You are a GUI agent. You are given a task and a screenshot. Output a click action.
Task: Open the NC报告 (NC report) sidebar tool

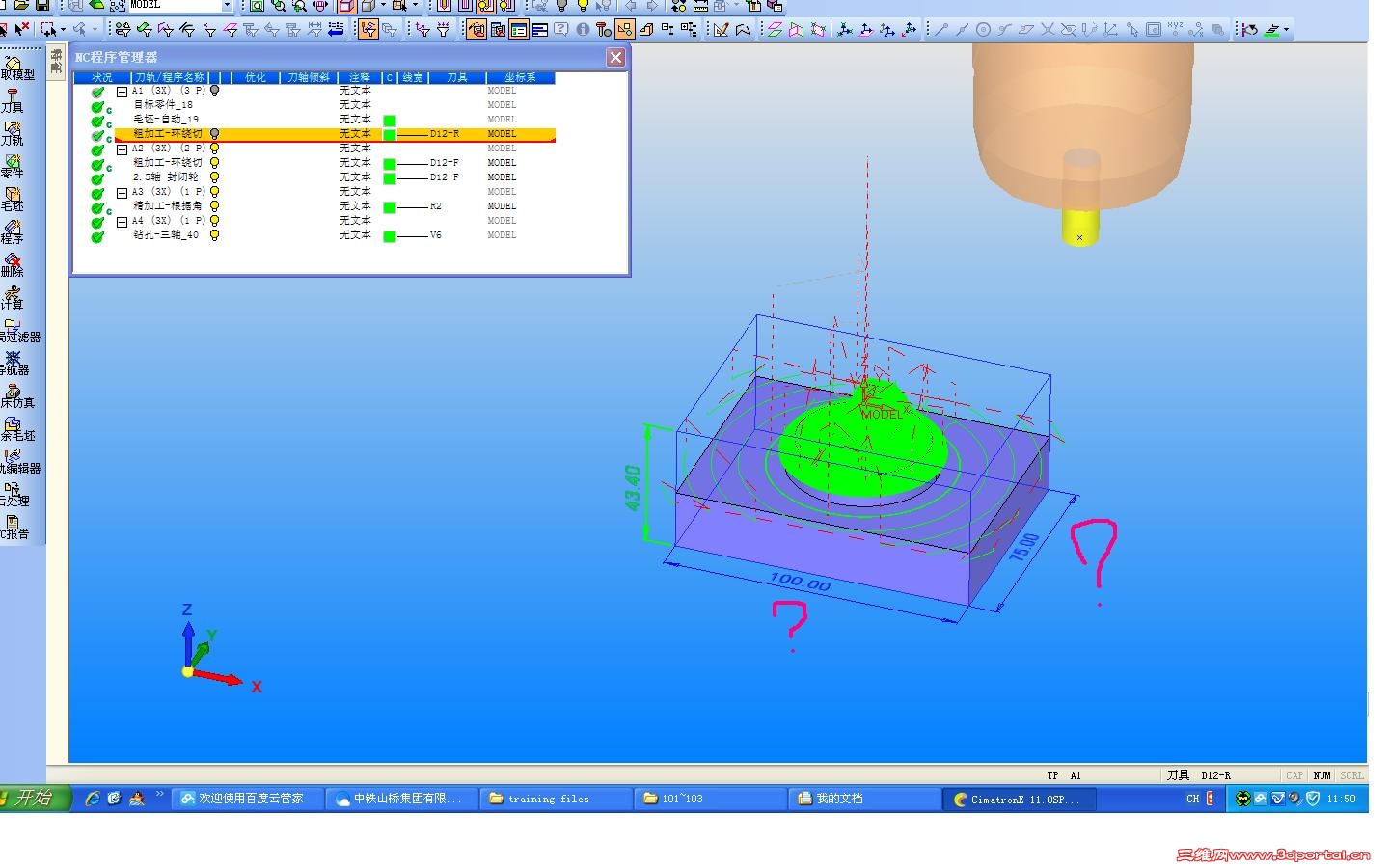pos(14,527)
